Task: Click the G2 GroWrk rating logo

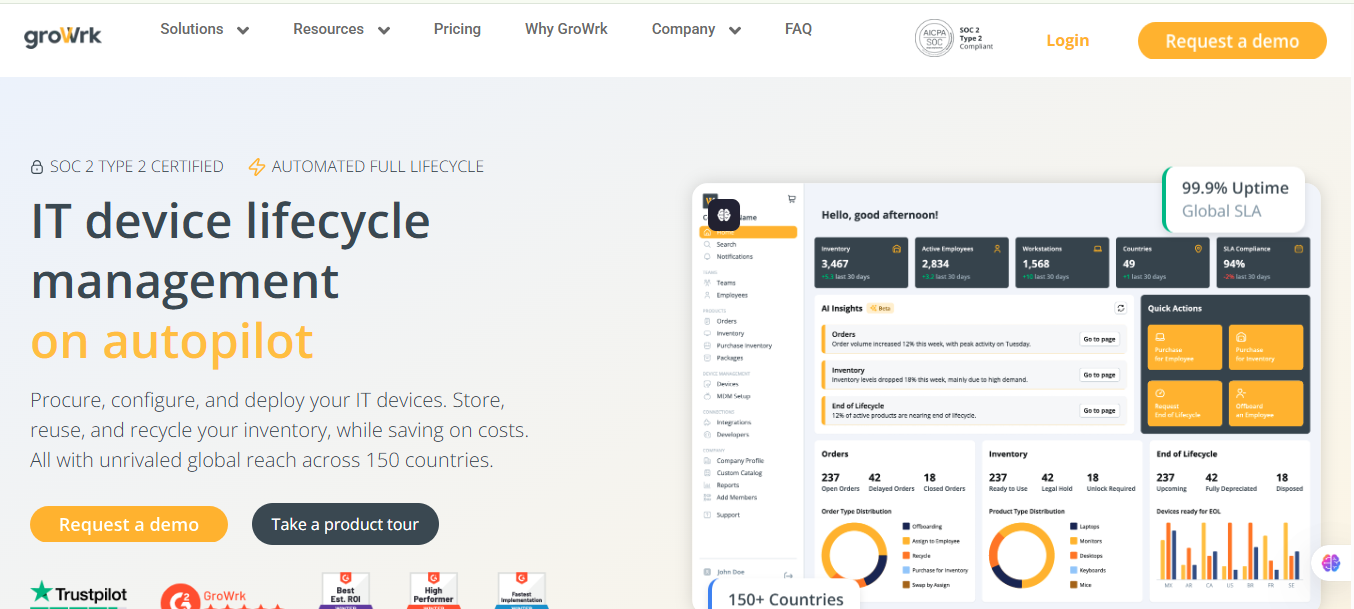Action: (222, 596)
